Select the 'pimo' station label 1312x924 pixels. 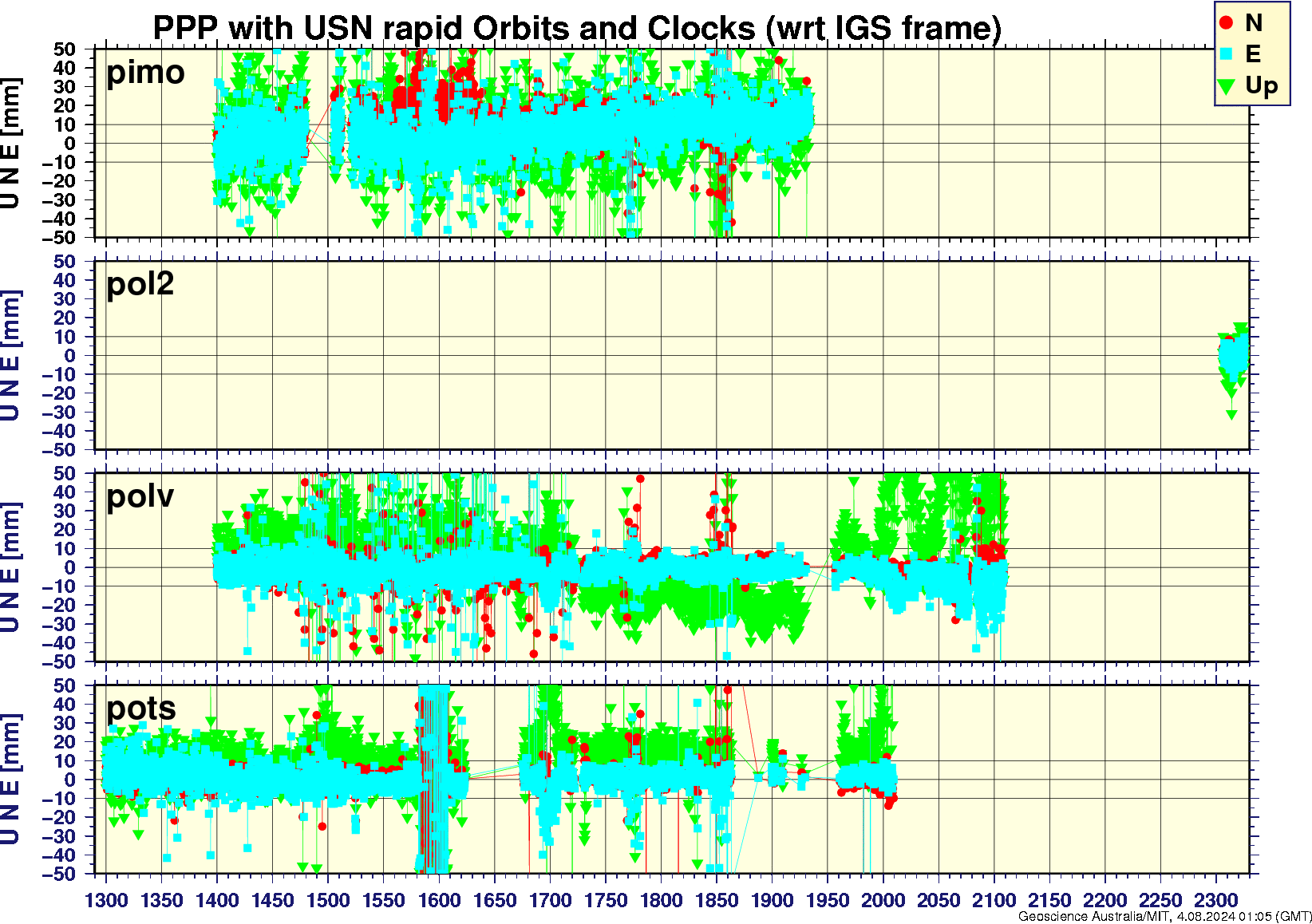[145, 73]
